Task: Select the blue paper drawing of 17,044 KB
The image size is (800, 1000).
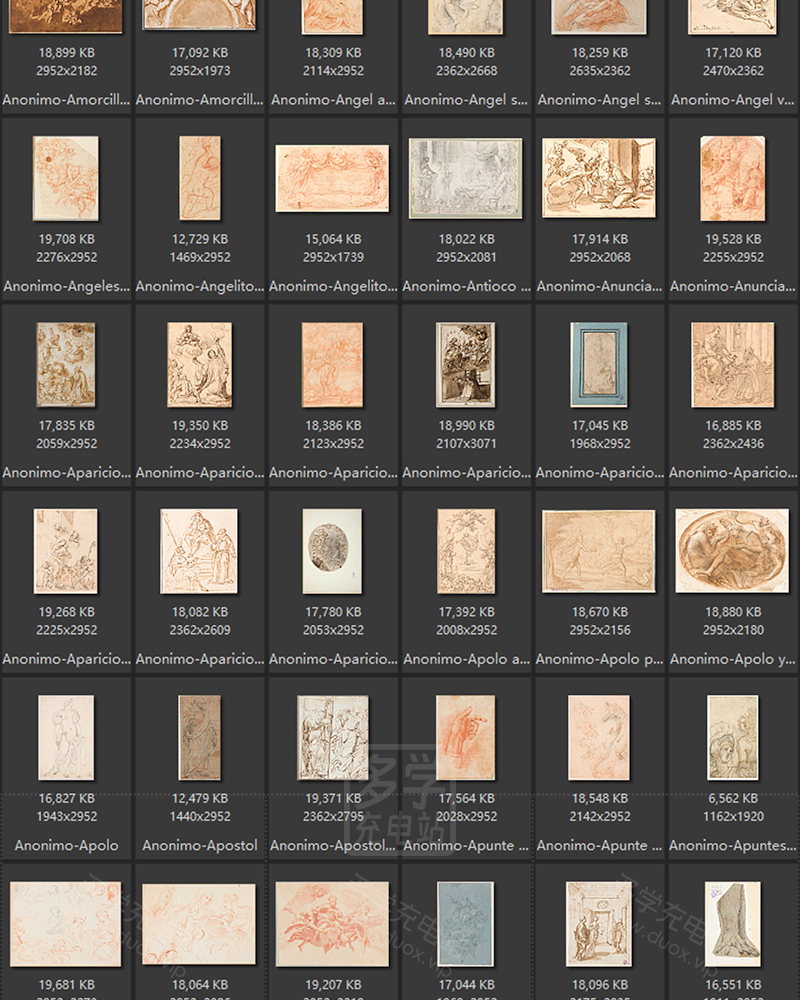Action: [x=466, y=923]
